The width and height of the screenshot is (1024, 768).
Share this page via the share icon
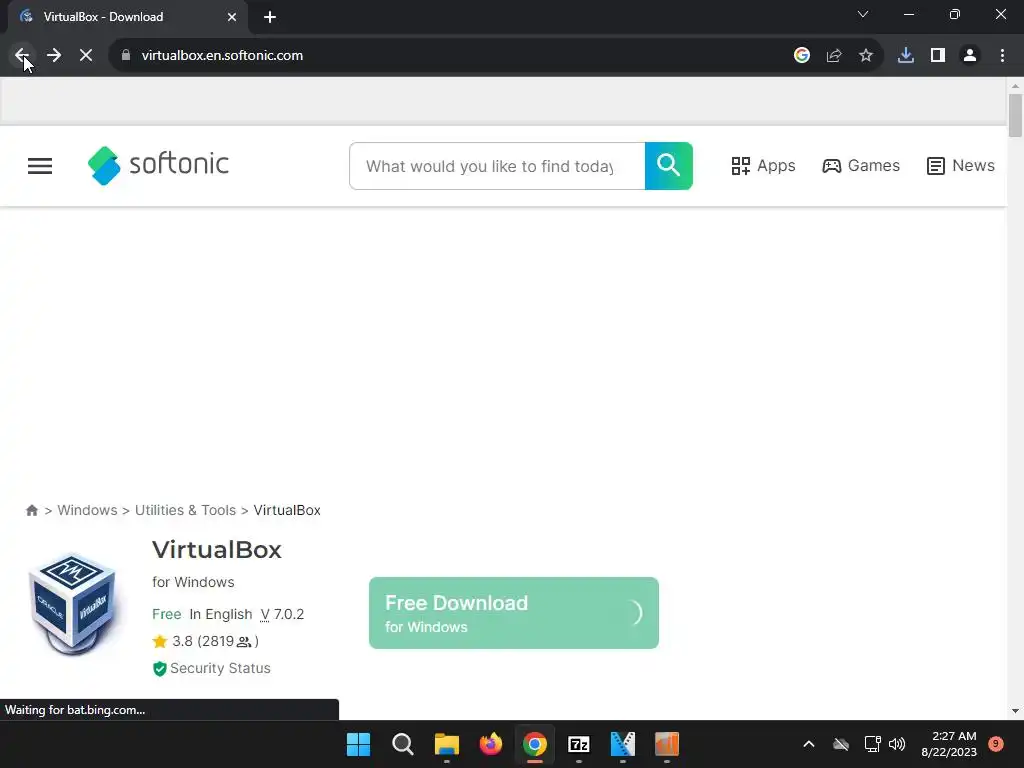point(834,56)
